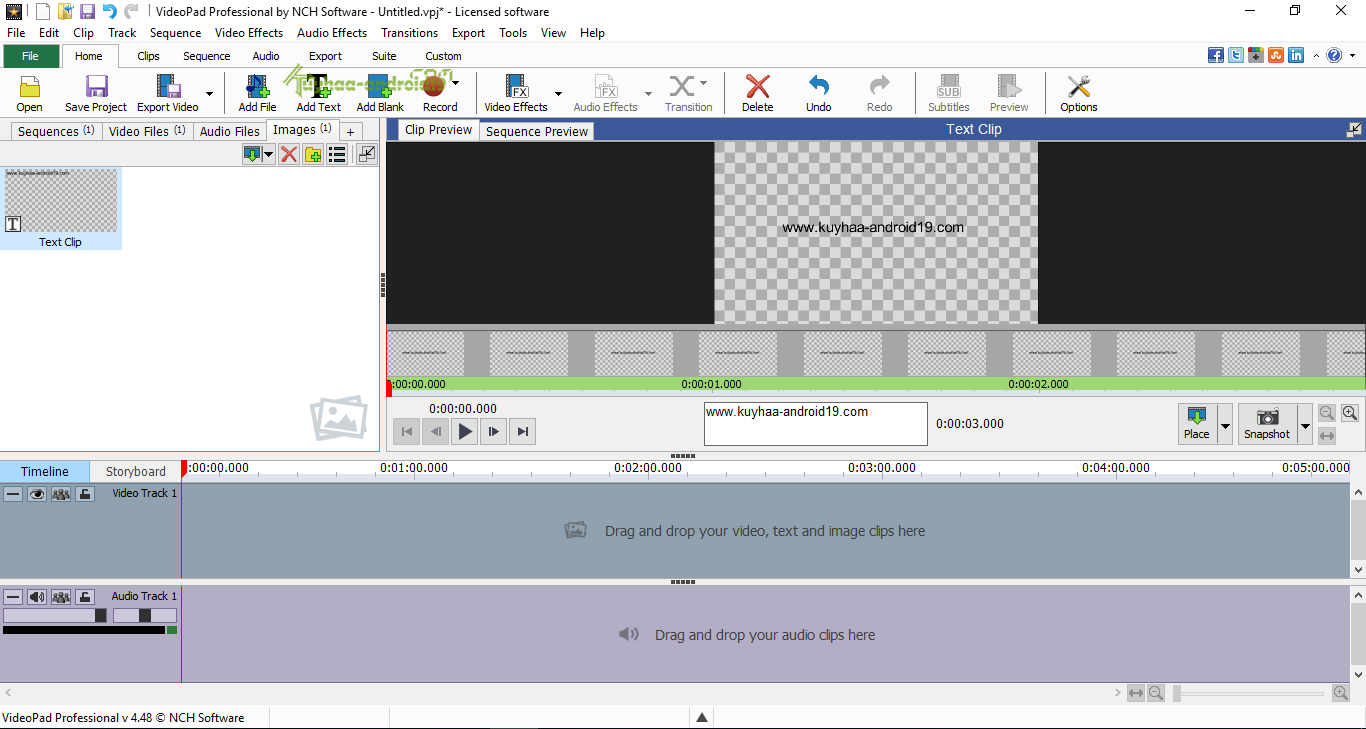Open a file with the Add File tool
Viewport: 1366px width, 729px height.
[x=257, y=93]
